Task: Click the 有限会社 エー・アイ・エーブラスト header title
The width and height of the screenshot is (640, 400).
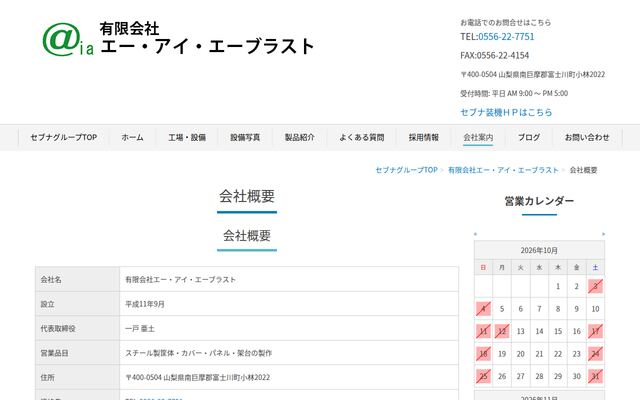Action: pyautogui.click(x=207, y=39)
